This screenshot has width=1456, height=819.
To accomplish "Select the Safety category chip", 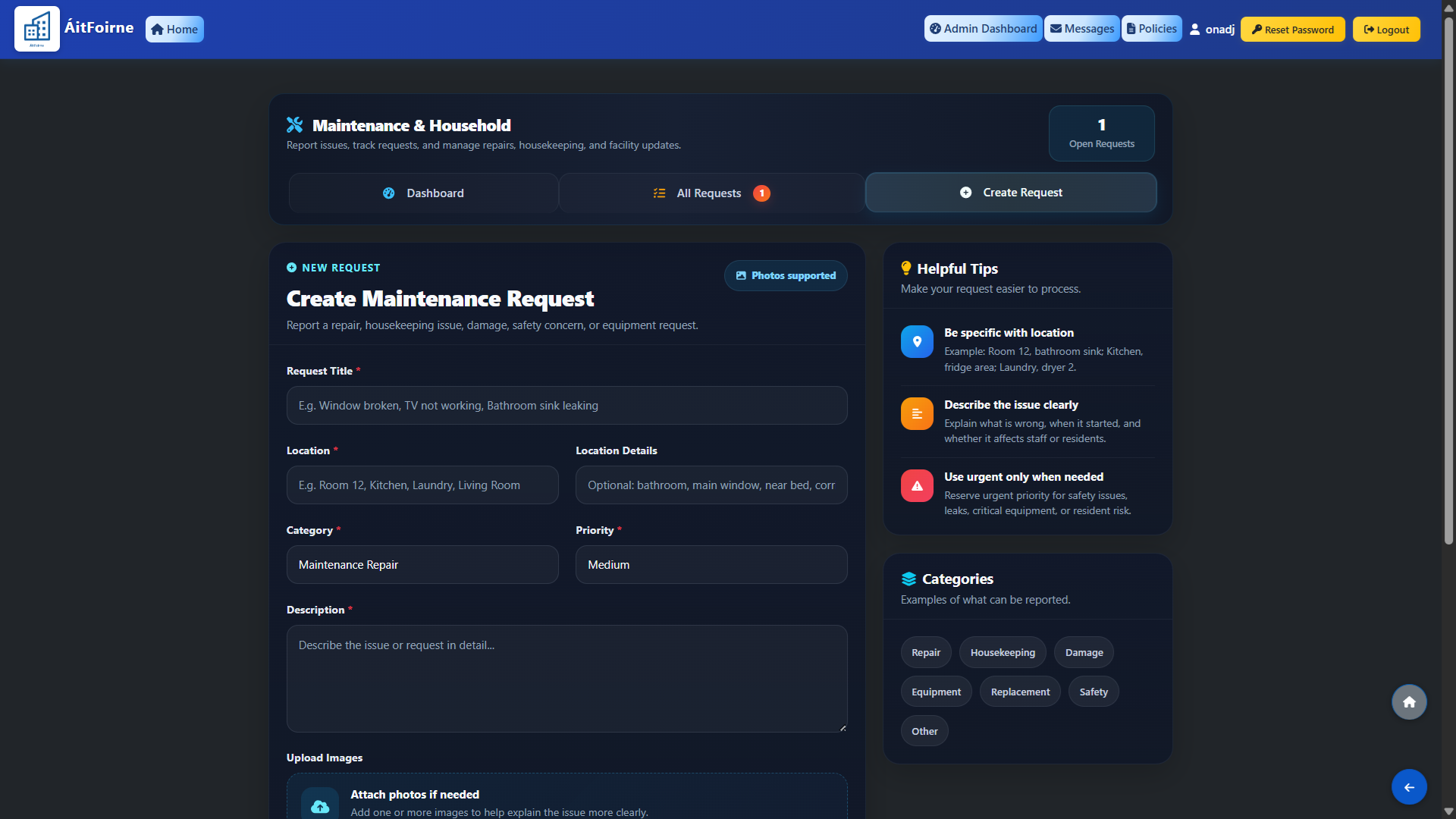I will point(1094,692).
